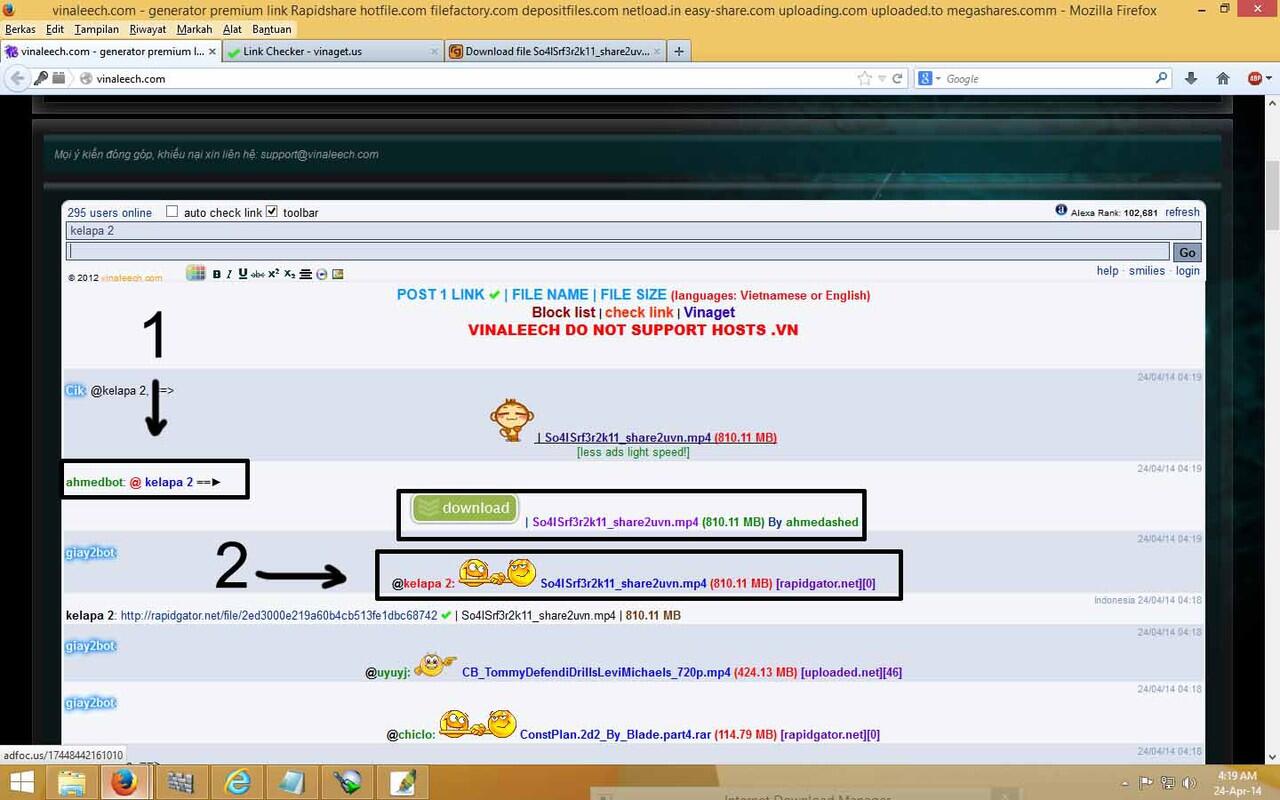Viewport: 1280px width, 800px height.
Task: Apply underline formatting in chat toolbar
Action: coord(243,273)
